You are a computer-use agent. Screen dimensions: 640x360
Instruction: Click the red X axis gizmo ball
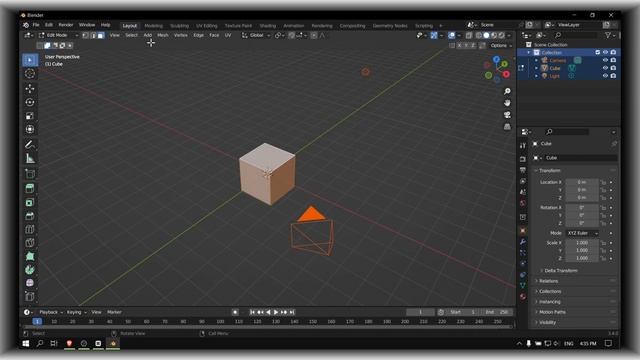tap(507, 74)
